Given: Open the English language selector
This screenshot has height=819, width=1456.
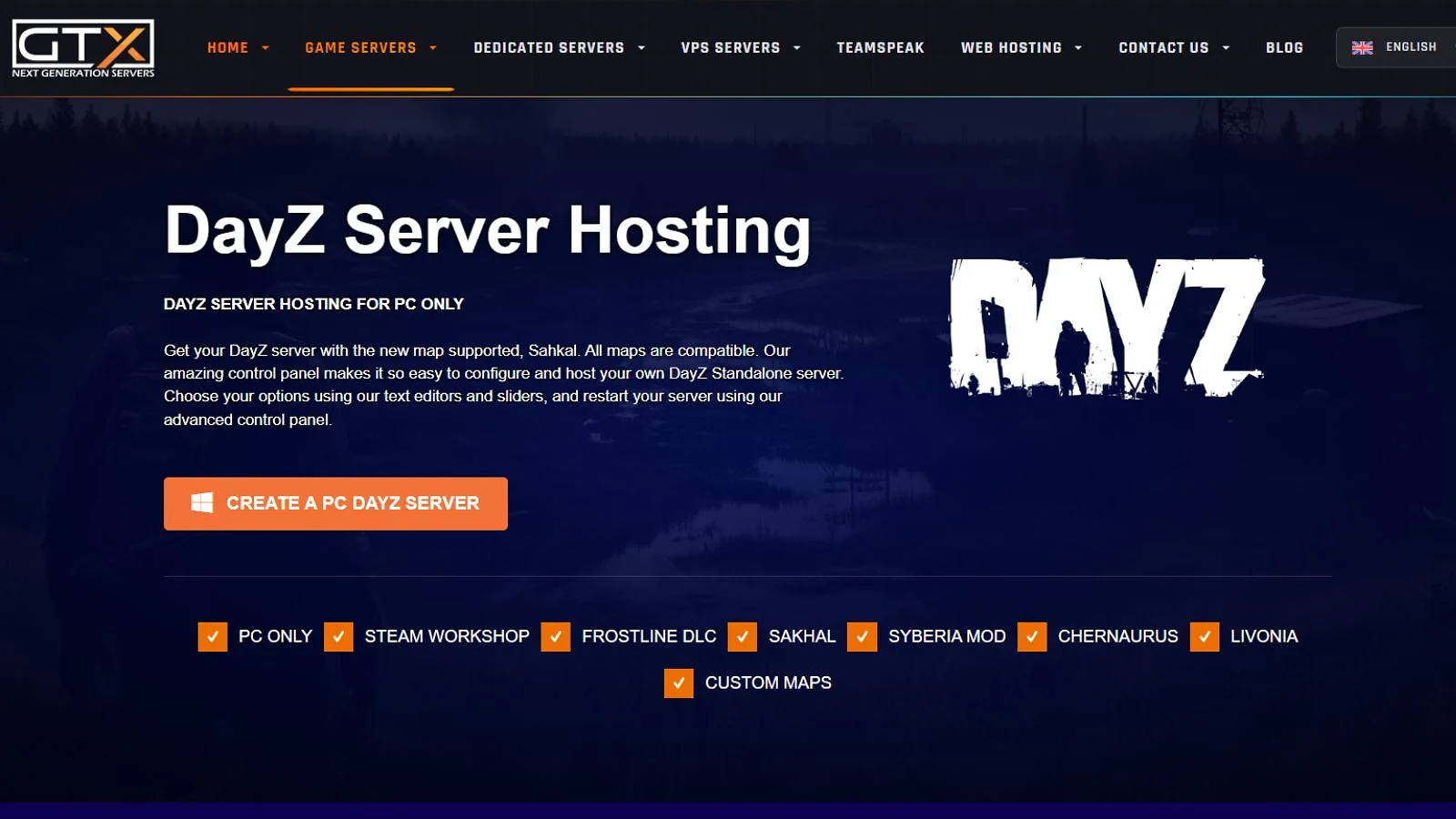Looking at the screenshot, I should (x=1396, y=47).
